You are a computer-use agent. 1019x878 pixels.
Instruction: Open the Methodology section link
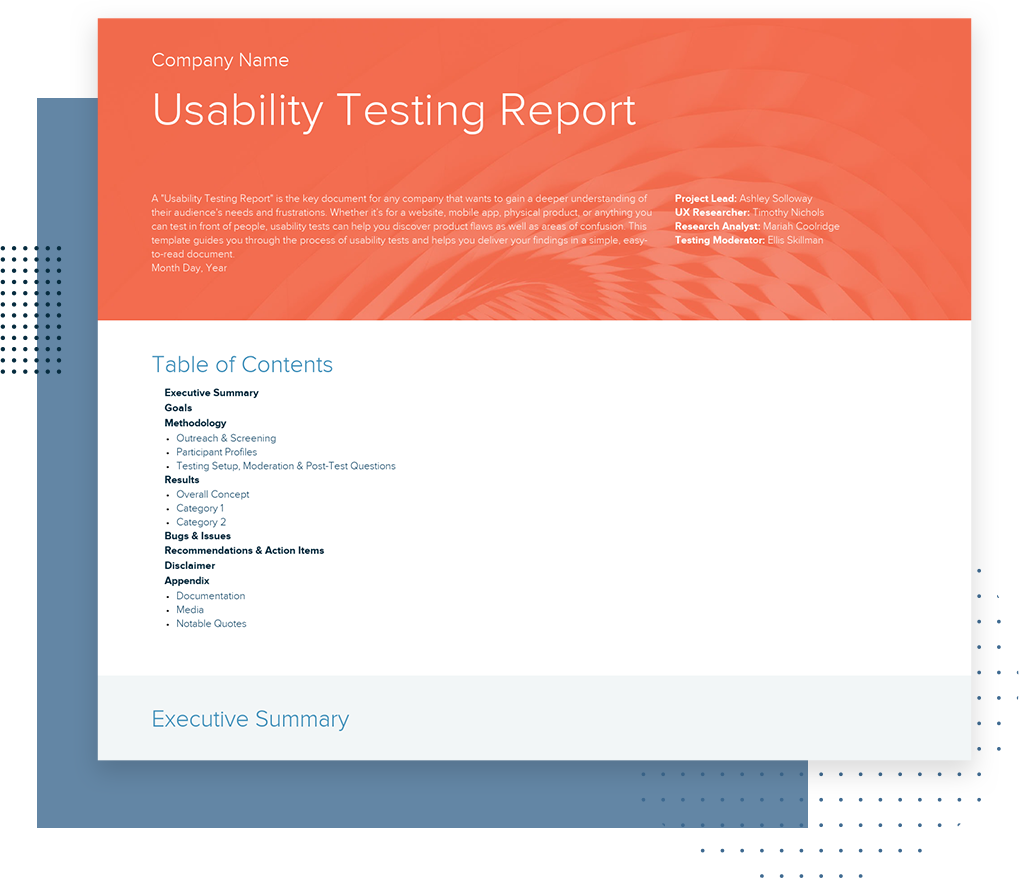pyautogui.click(x=195, y=422)
